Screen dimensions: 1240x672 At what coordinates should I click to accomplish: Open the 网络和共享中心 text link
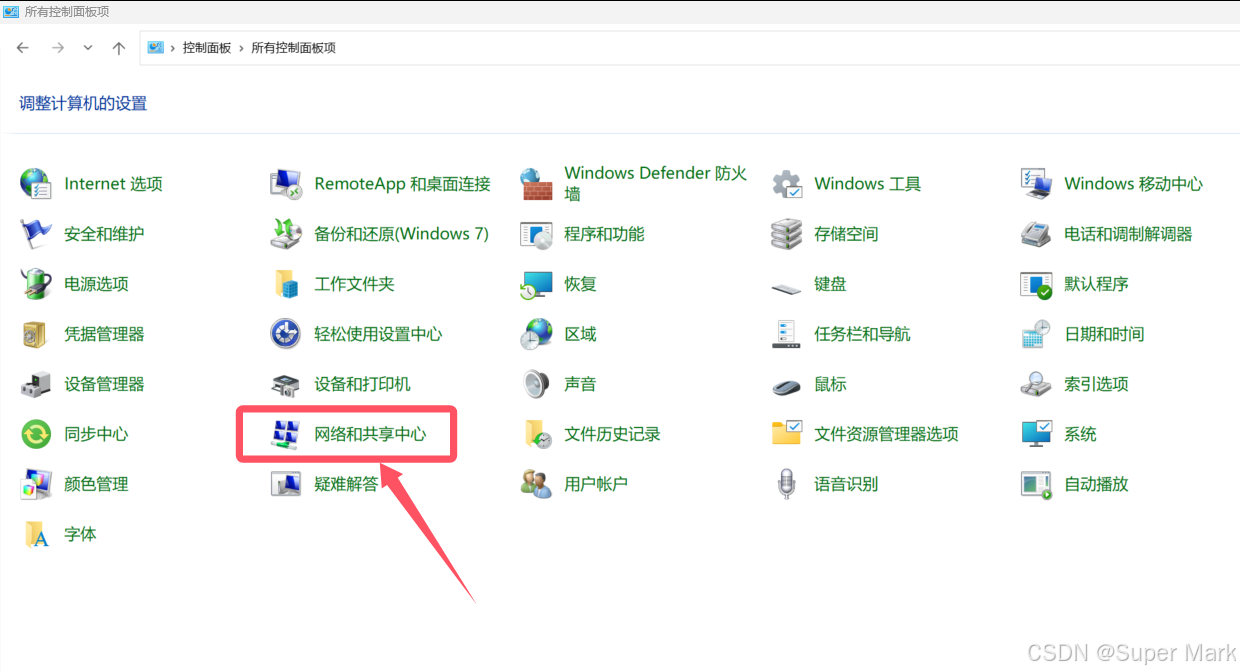pos(370,434)
